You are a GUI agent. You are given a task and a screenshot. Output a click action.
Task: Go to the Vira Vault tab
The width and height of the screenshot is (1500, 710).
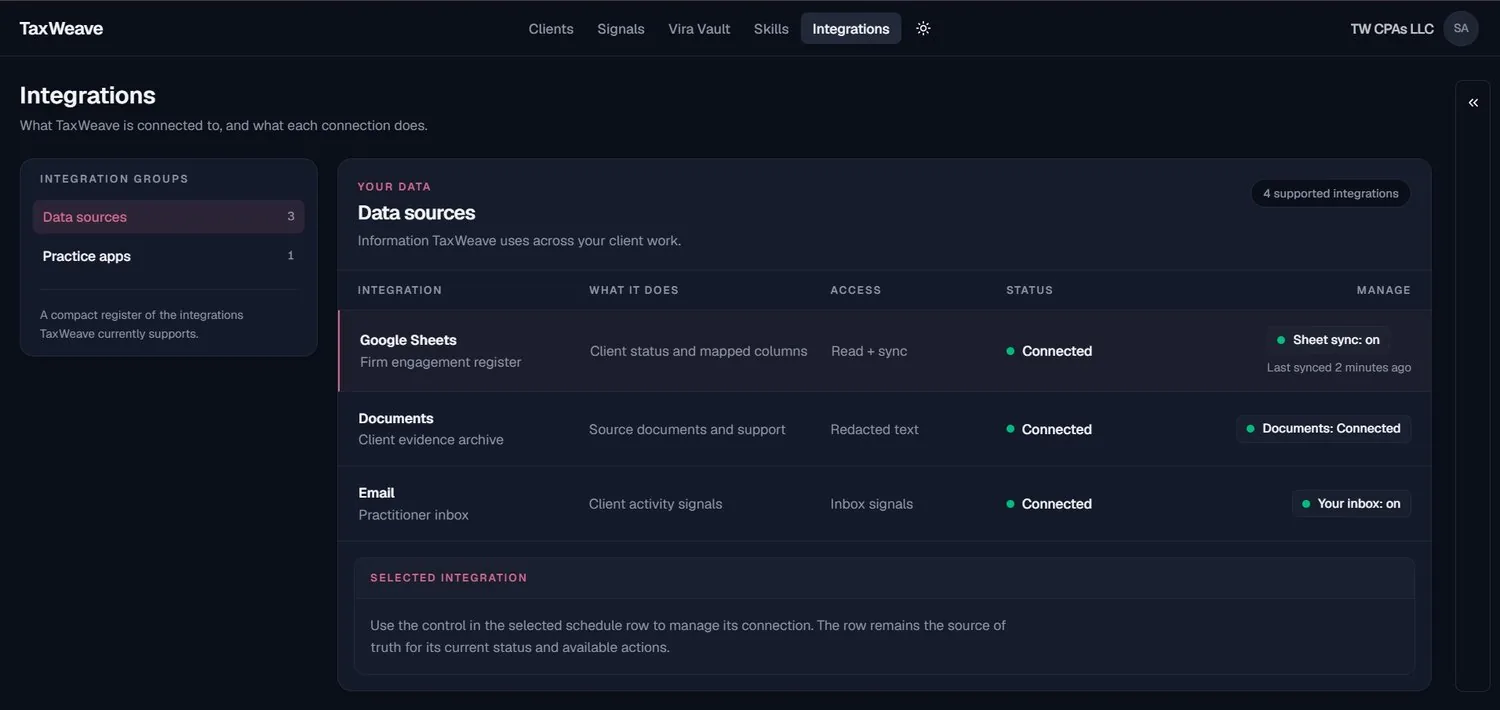click(x=699, y=29)
